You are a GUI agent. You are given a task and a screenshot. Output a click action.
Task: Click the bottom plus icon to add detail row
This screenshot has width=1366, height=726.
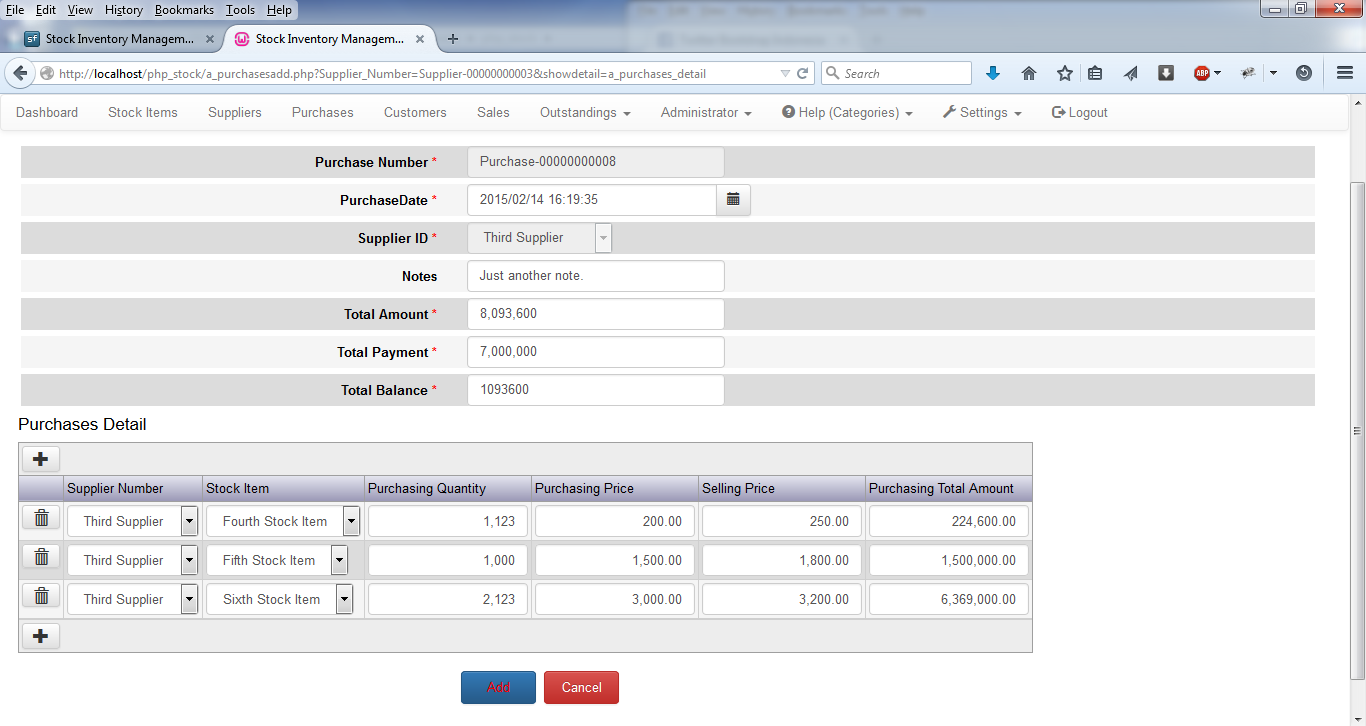40,635
